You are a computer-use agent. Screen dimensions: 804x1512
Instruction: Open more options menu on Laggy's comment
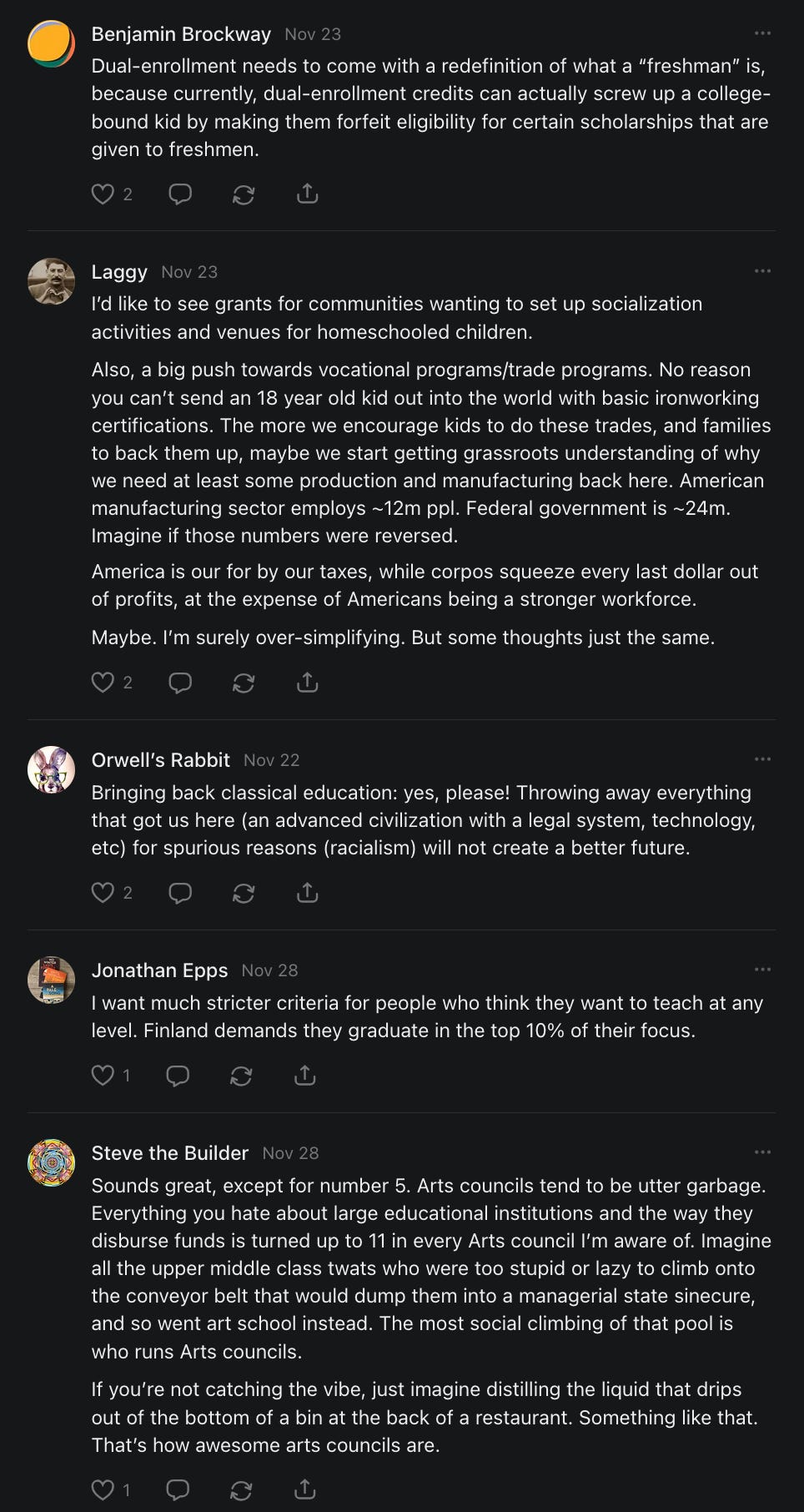tap(762, 271)
